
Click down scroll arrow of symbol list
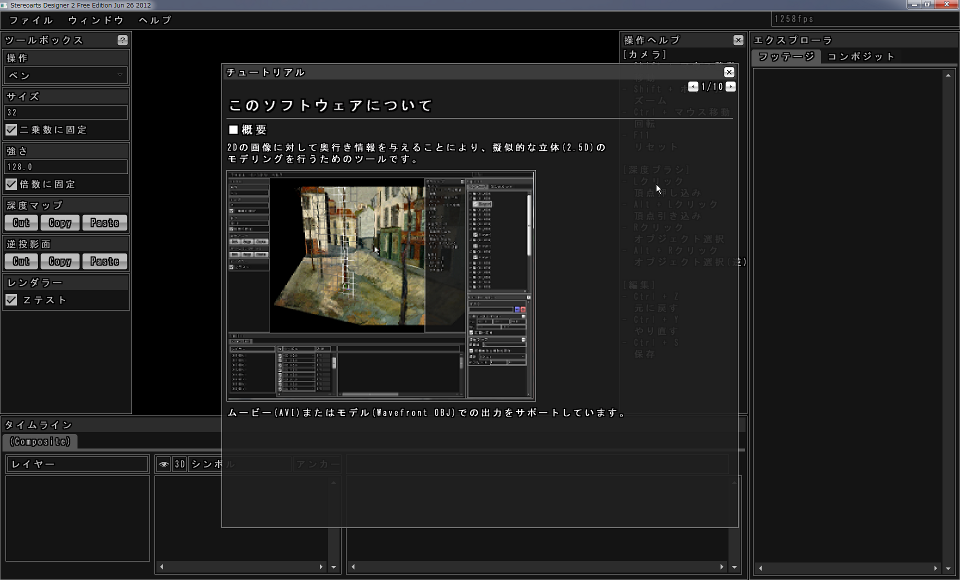334,567
